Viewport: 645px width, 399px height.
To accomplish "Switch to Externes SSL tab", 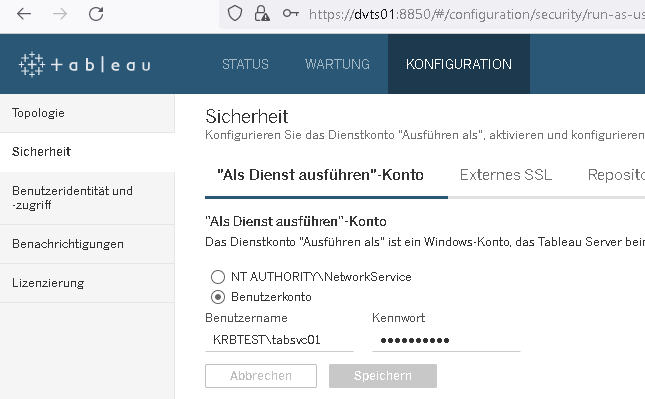I will point(506,175).
